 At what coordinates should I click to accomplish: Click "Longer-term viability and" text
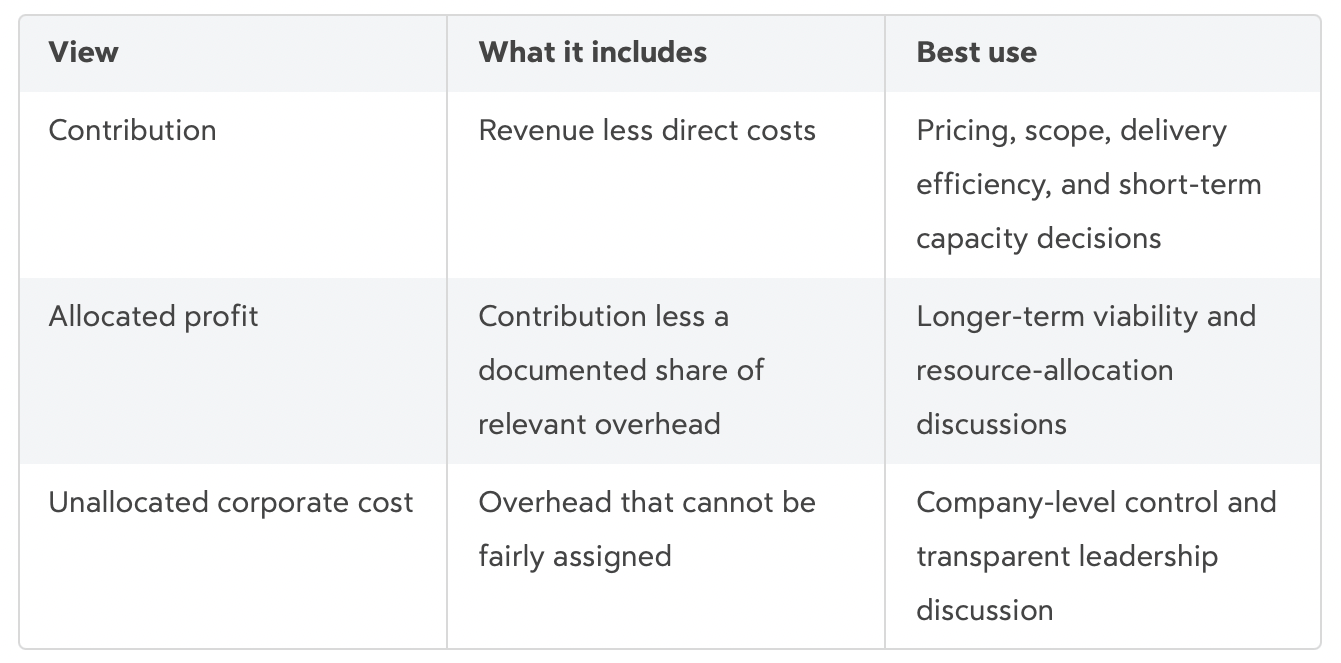(1085, 316)
